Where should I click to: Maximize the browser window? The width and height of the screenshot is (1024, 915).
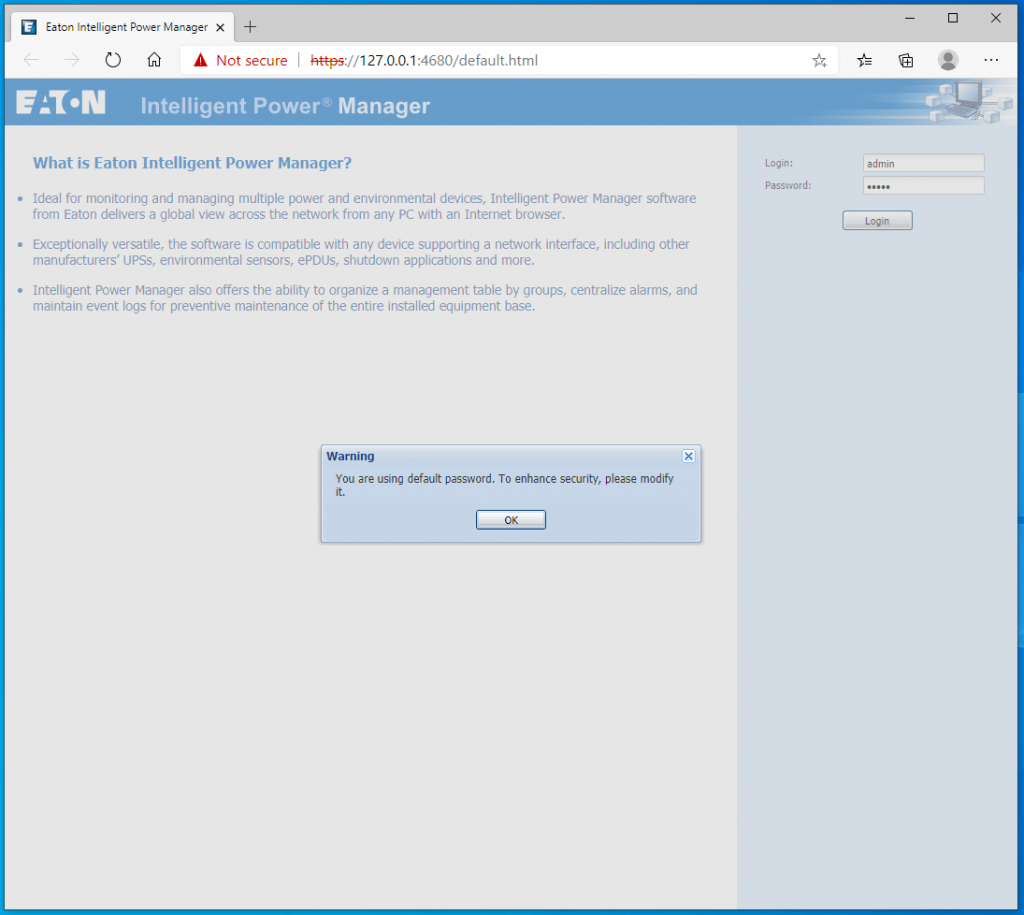pyautogui.click(x=953, y=18)
